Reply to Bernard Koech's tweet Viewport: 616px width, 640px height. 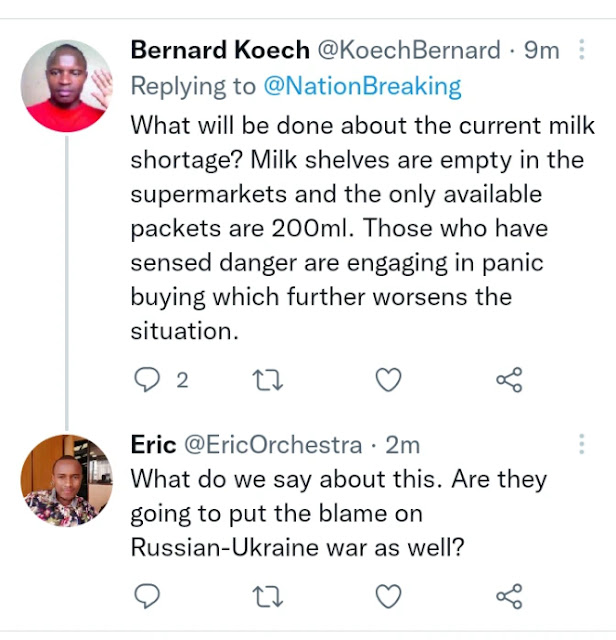[x=147, y=380]
